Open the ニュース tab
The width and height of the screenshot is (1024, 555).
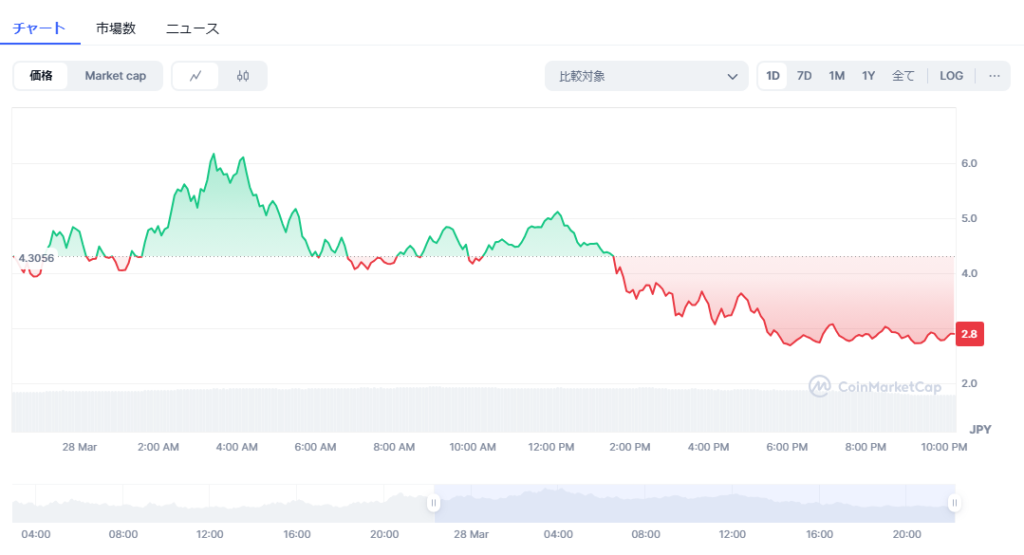click(x=192, y=28)
